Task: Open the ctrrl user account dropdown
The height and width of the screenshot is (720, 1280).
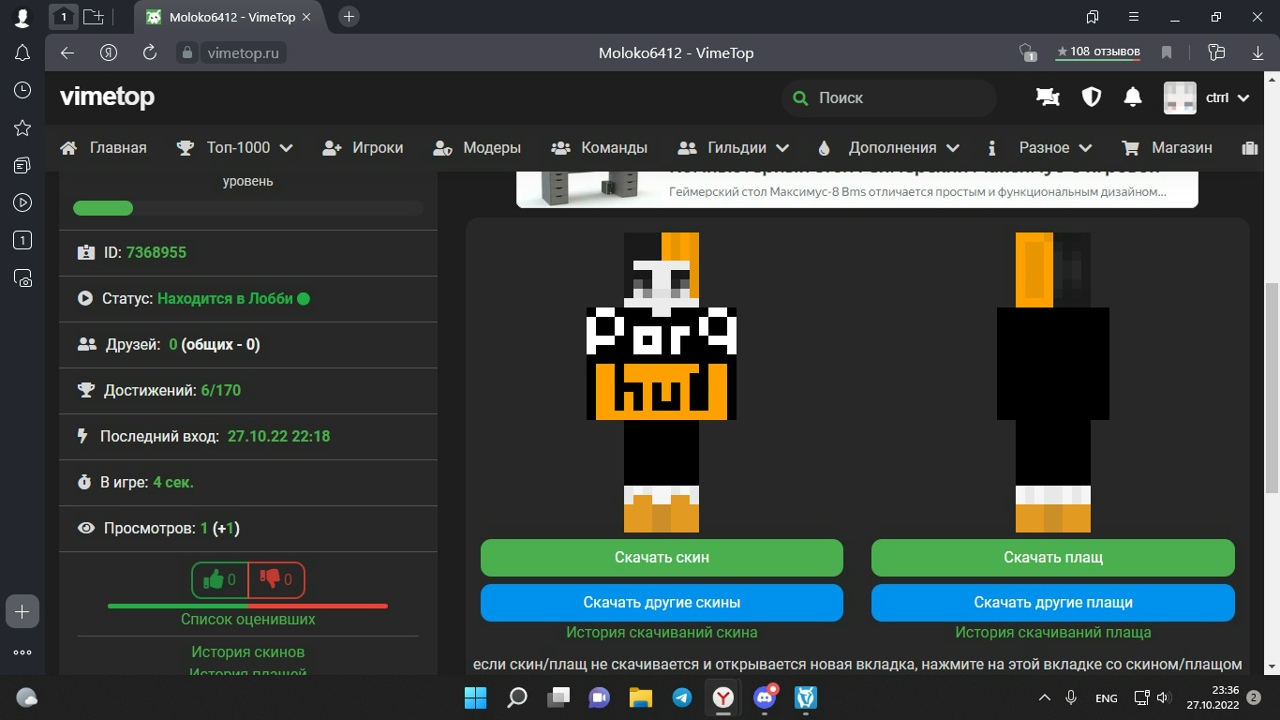Action: [1208, 98]
